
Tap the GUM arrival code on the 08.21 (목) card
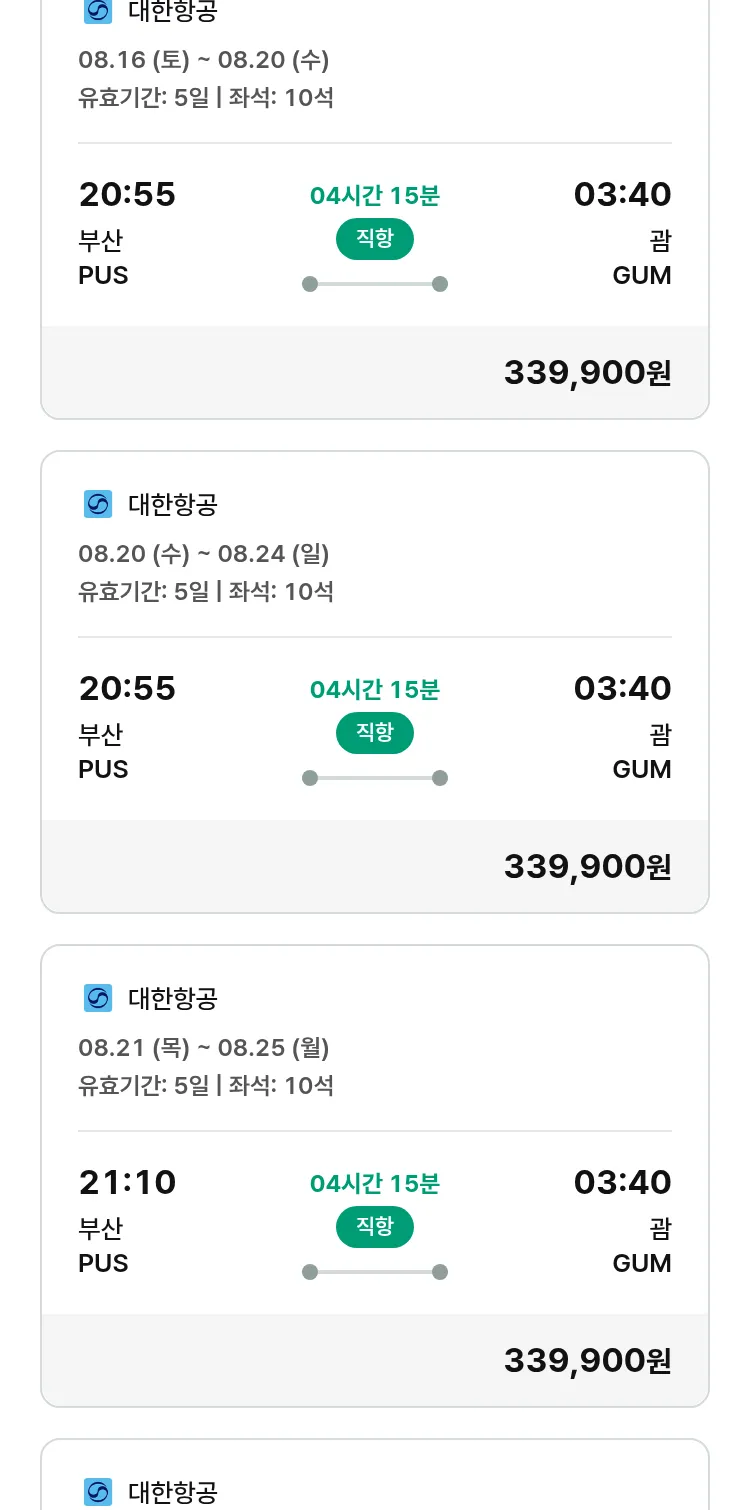pyautogui.click(x=641, y=1263)
